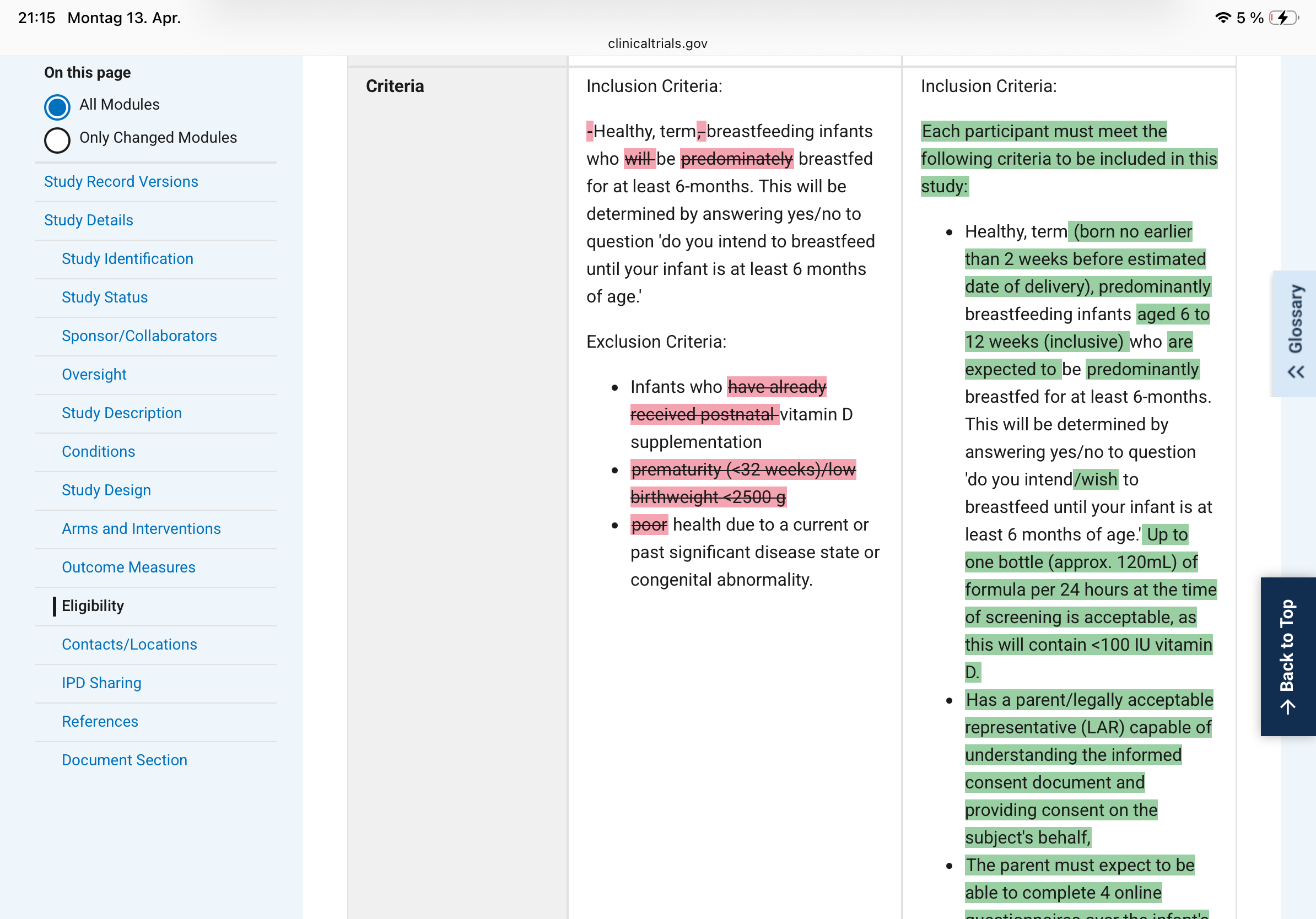Open Study Record Versions link
Viewport: 1316px width, 919px height.
click(x=121, y=182)
